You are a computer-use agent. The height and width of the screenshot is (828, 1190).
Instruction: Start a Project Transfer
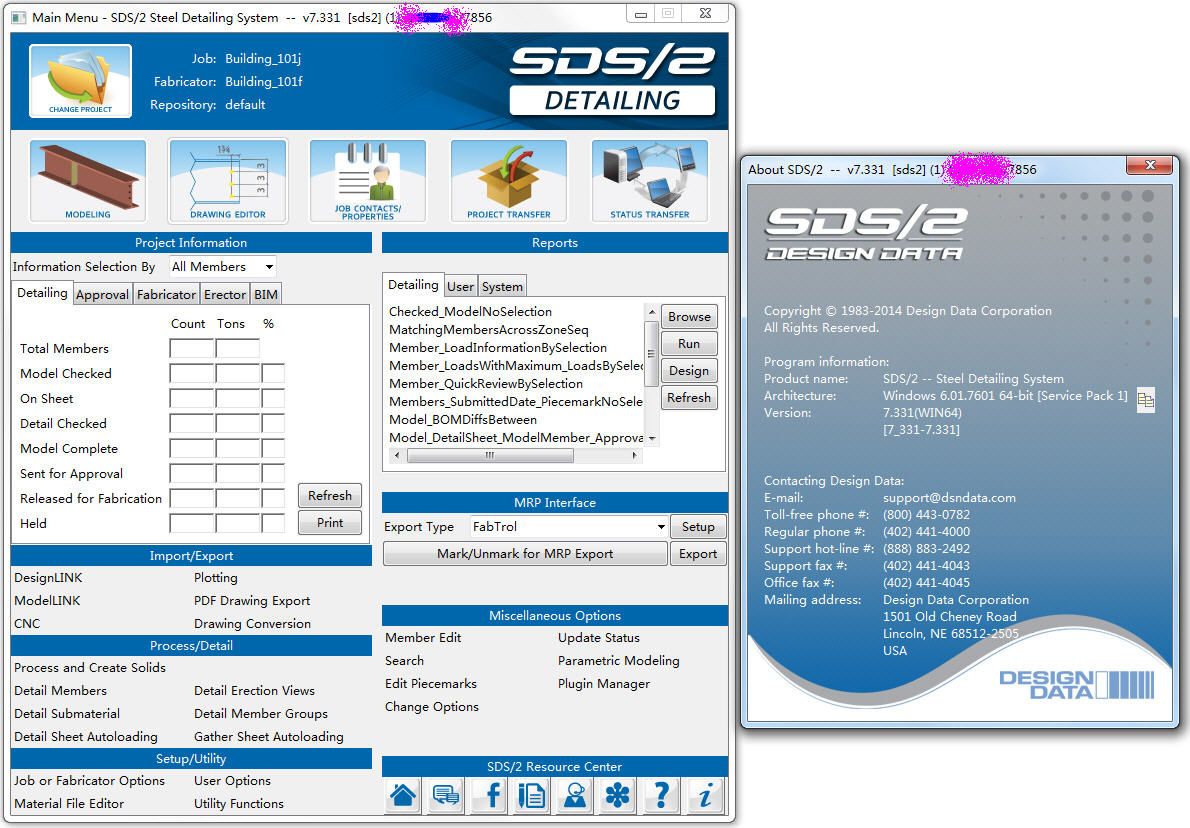click(x=508, y=181)
